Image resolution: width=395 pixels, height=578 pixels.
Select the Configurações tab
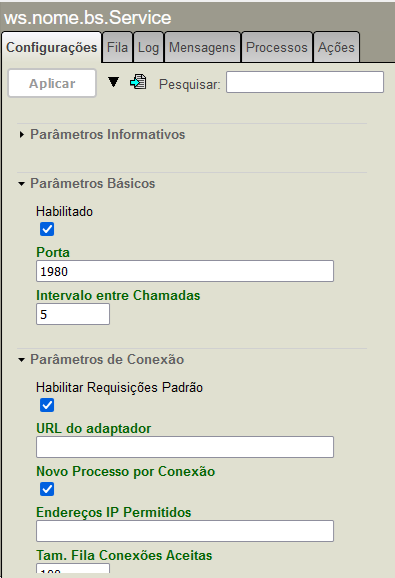(52, 47)
